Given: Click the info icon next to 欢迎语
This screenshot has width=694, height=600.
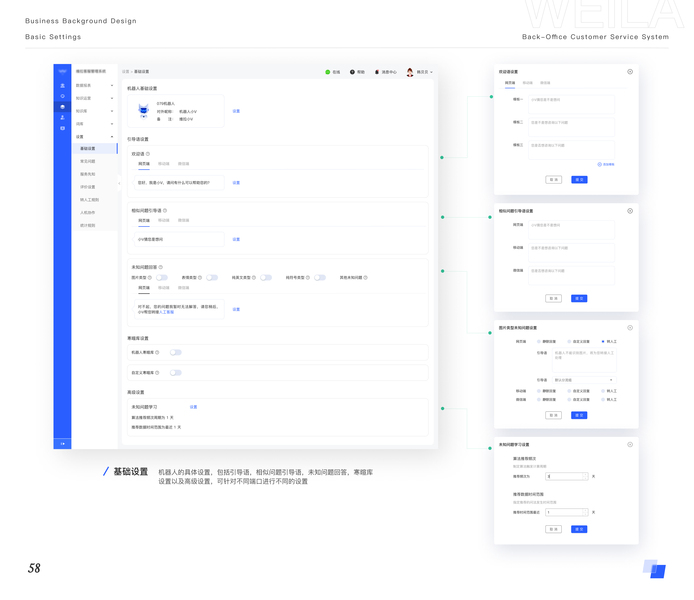Looking at the screenshot, I should point(148,154).
